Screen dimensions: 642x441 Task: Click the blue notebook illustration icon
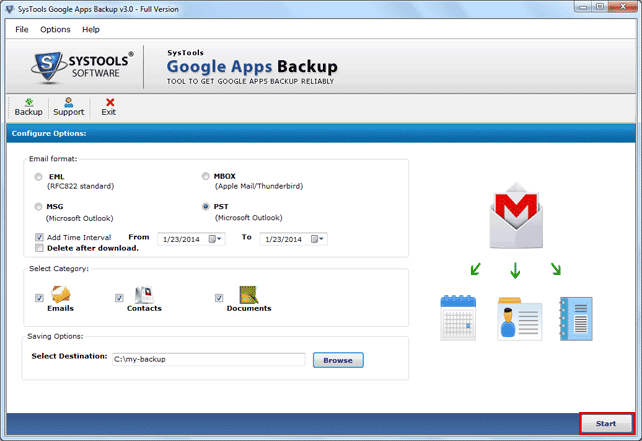[576, 319]
